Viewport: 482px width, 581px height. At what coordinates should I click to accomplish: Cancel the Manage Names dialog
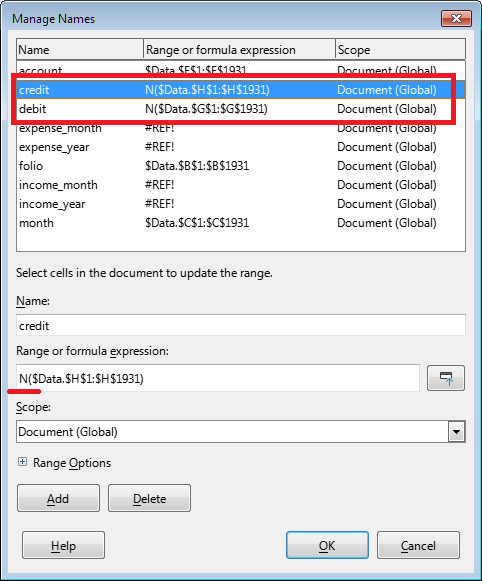point(418,545)
